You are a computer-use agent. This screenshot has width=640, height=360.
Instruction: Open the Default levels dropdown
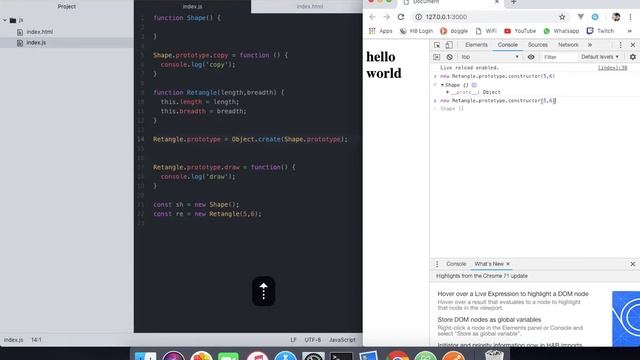tap(600, 57)
